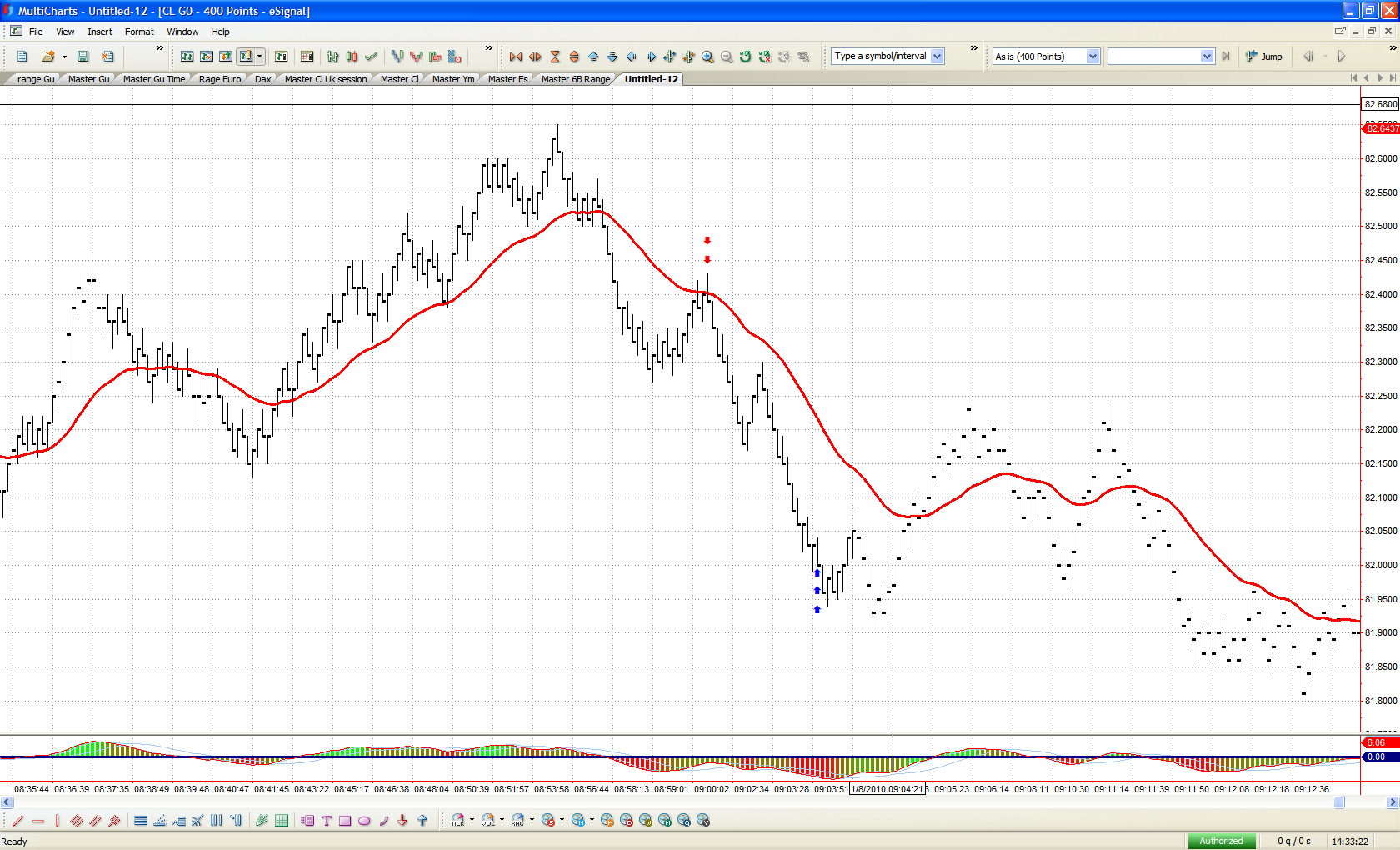Click the Save diskette icon

[83, 57]
